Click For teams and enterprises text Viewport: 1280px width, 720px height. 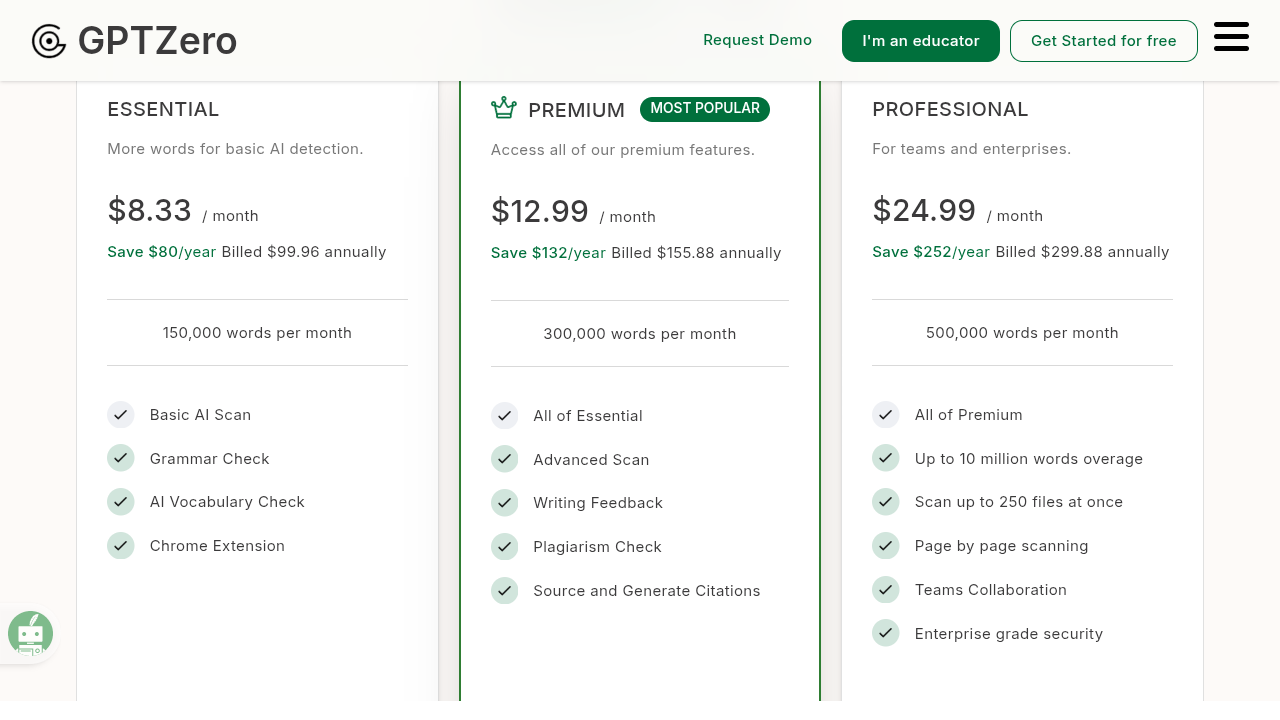tap(971, 149)
